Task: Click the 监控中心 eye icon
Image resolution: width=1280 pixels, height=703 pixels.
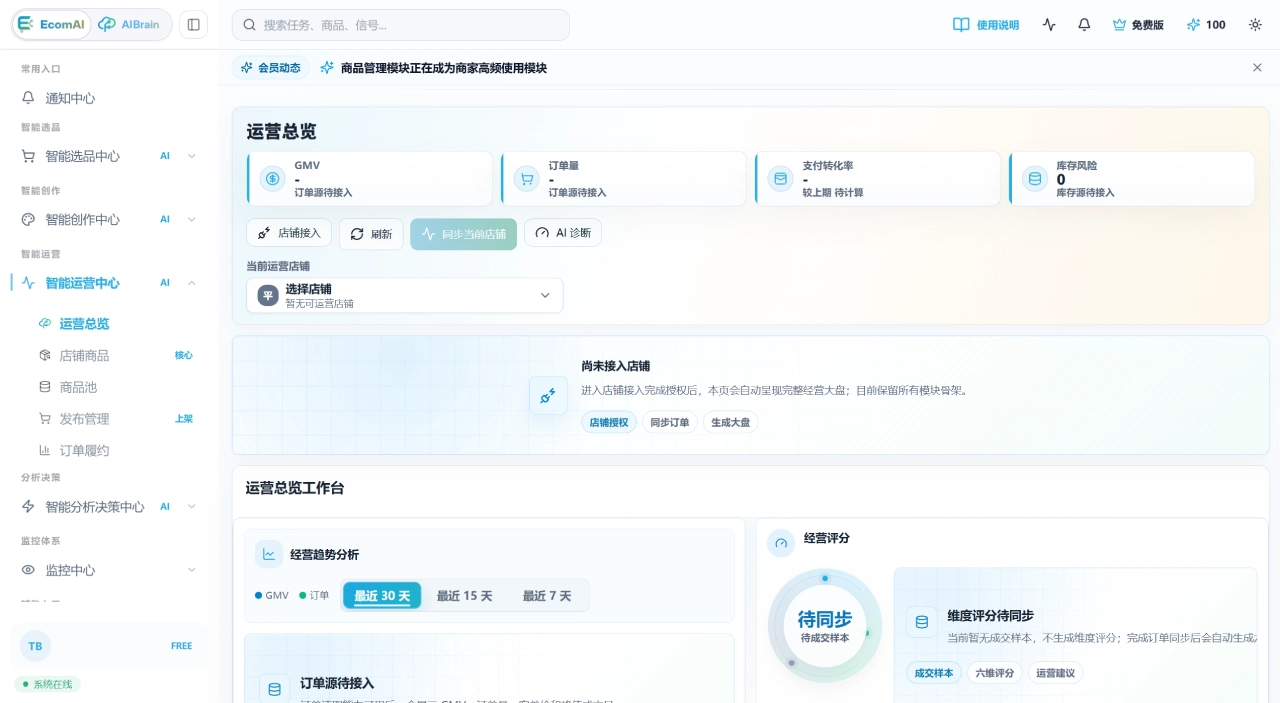Action: point(28,570)
